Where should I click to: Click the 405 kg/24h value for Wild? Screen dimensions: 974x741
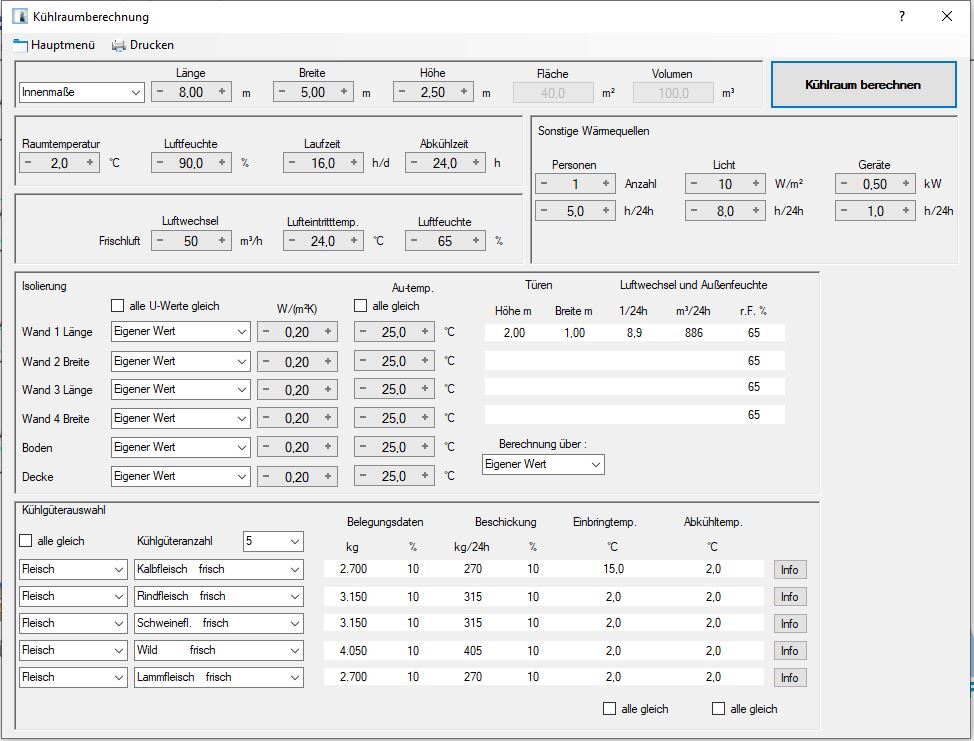click(473, 650)
